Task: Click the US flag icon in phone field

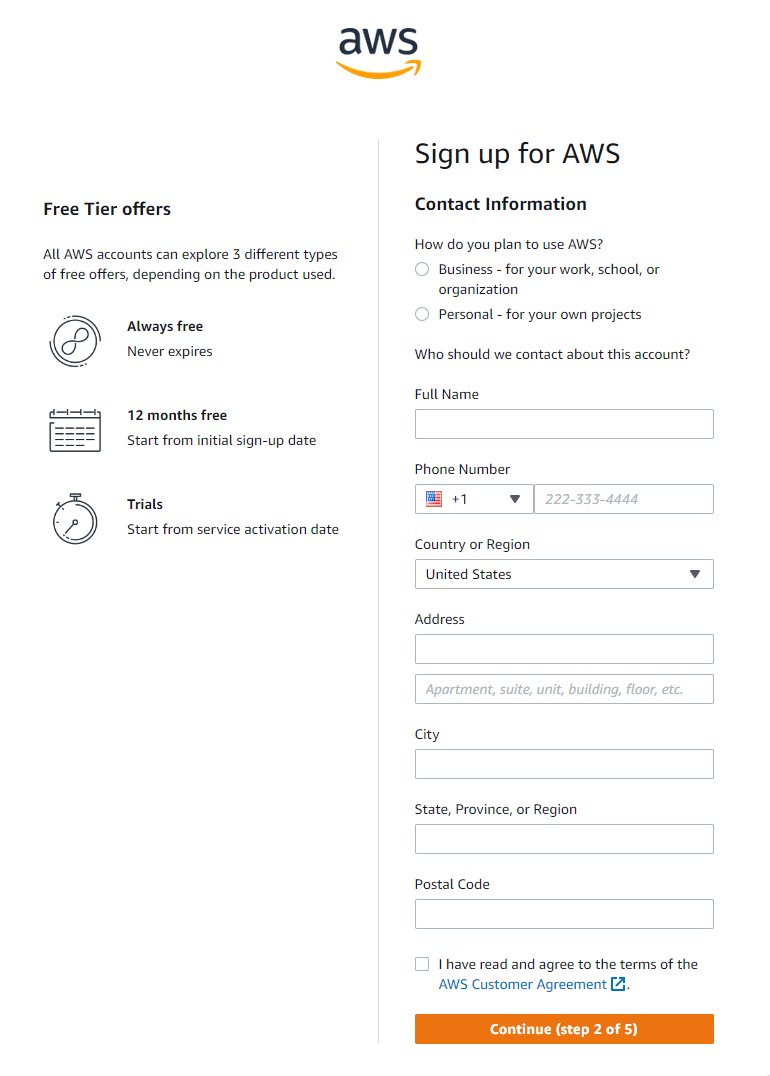Action: [434, 499]
